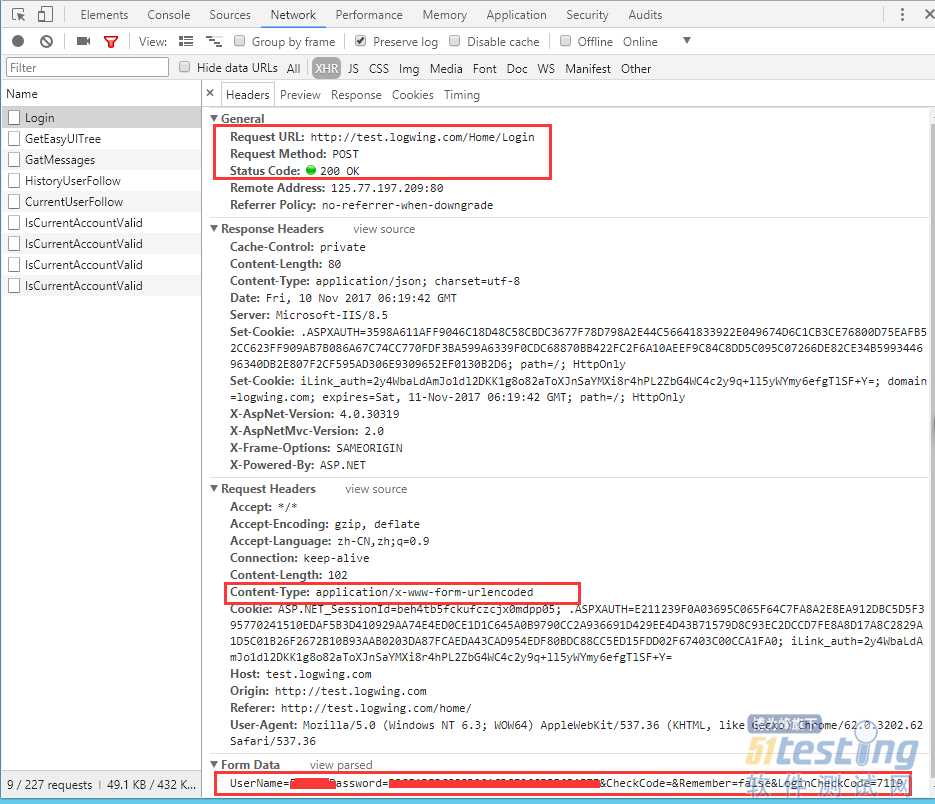Check the Disable cache checkbox

point(454,41)
